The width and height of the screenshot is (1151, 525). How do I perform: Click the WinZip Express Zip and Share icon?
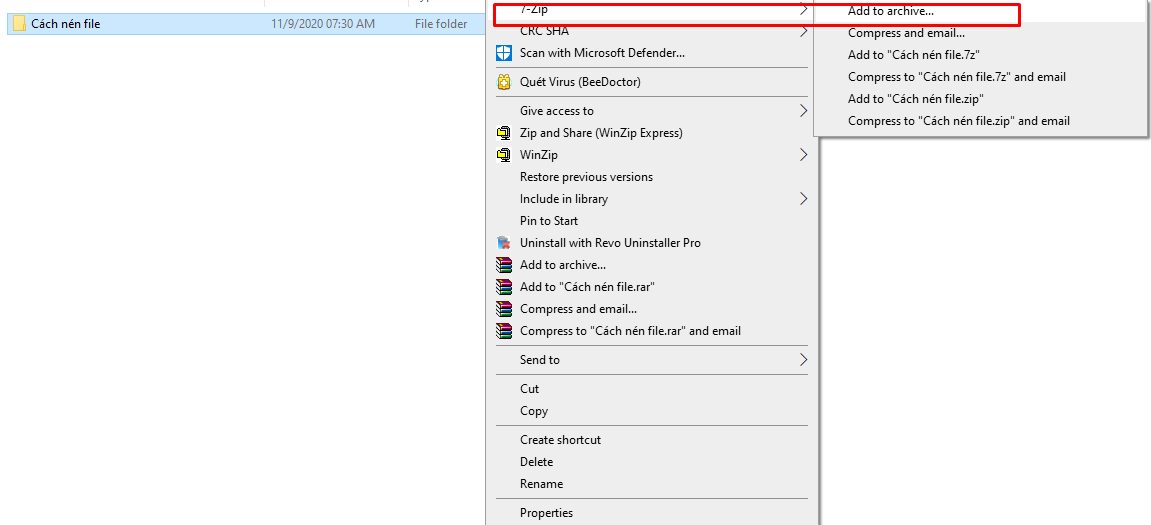pyautogui.click(x=504, y=133)
